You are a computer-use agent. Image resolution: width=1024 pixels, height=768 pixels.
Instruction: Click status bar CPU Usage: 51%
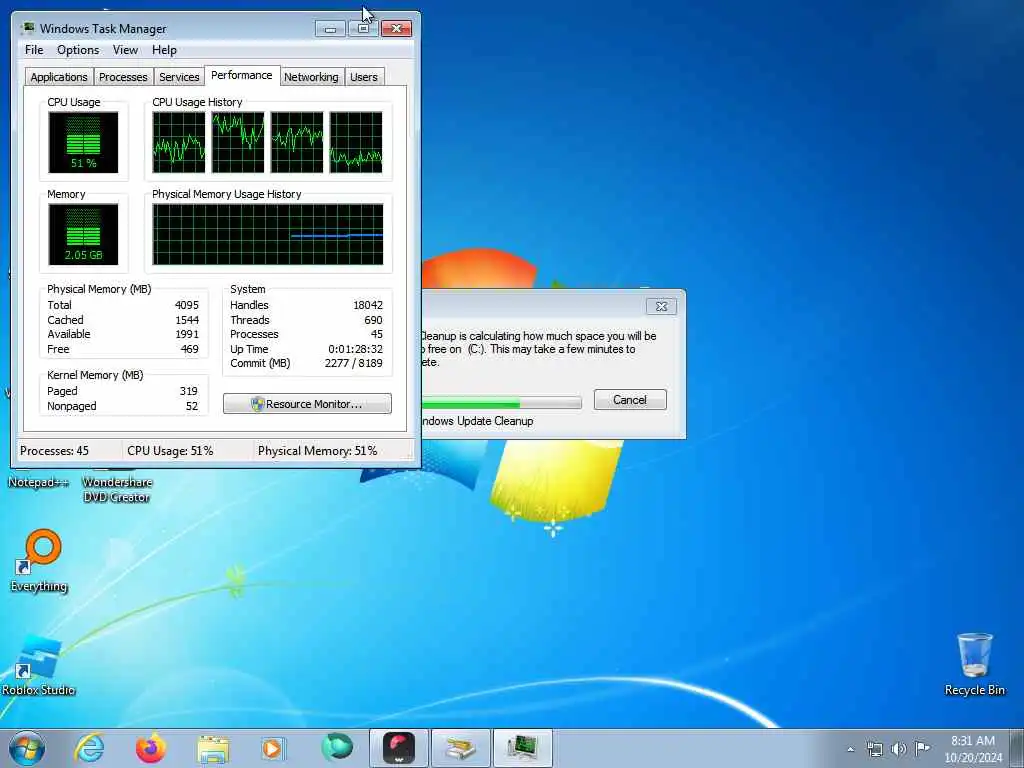click(x=170, y=451)
